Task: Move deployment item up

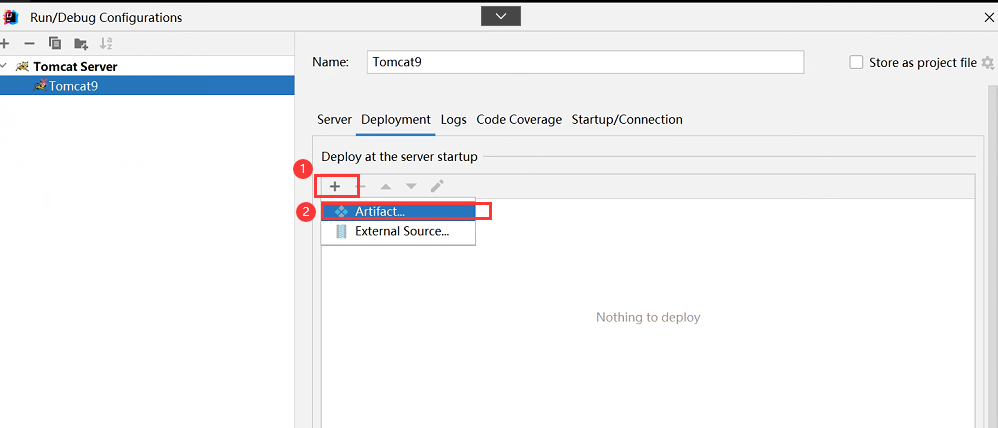Action: pos(386,186)
